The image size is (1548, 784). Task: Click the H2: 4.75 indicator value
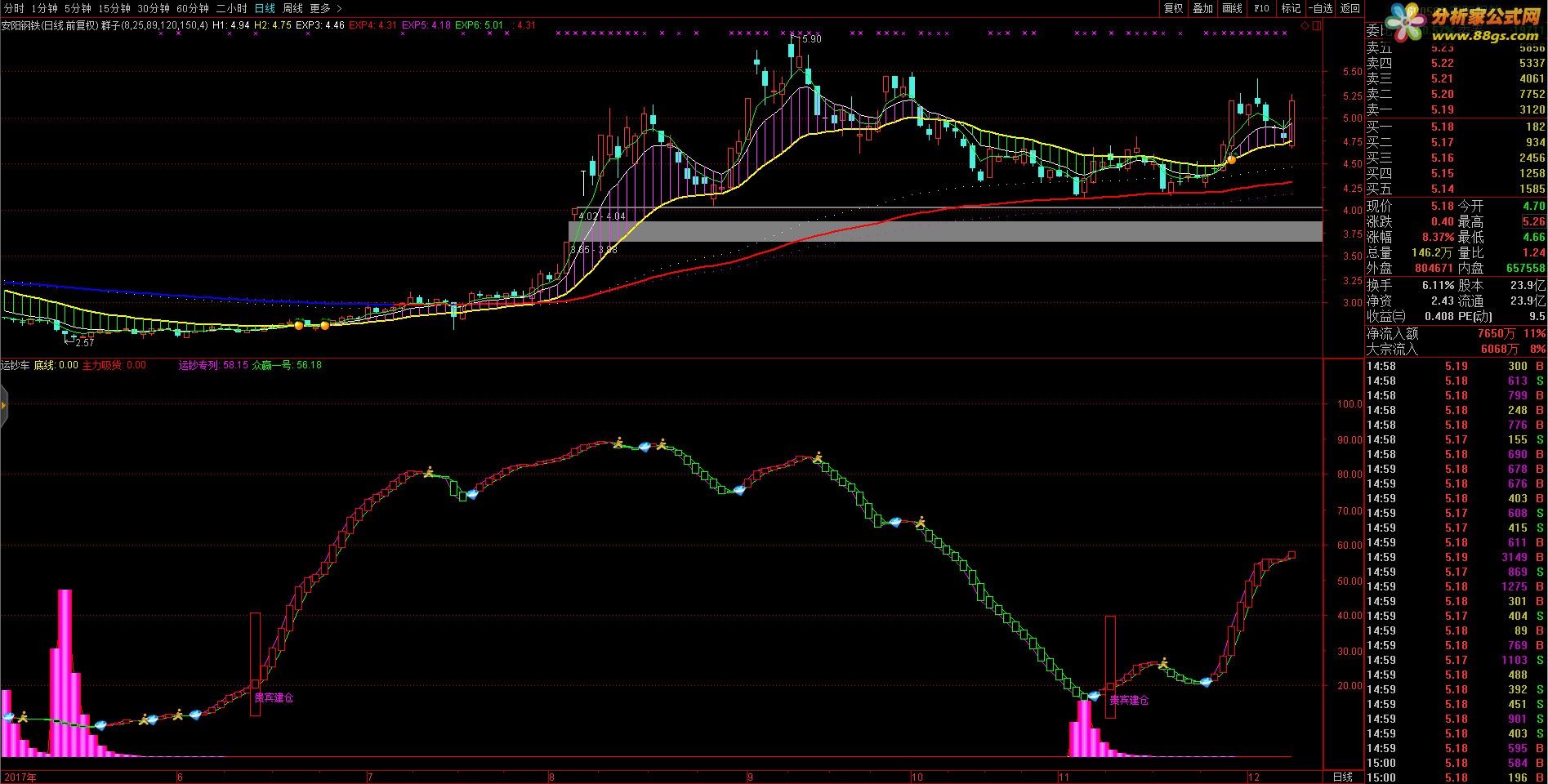tap(273, 25)
